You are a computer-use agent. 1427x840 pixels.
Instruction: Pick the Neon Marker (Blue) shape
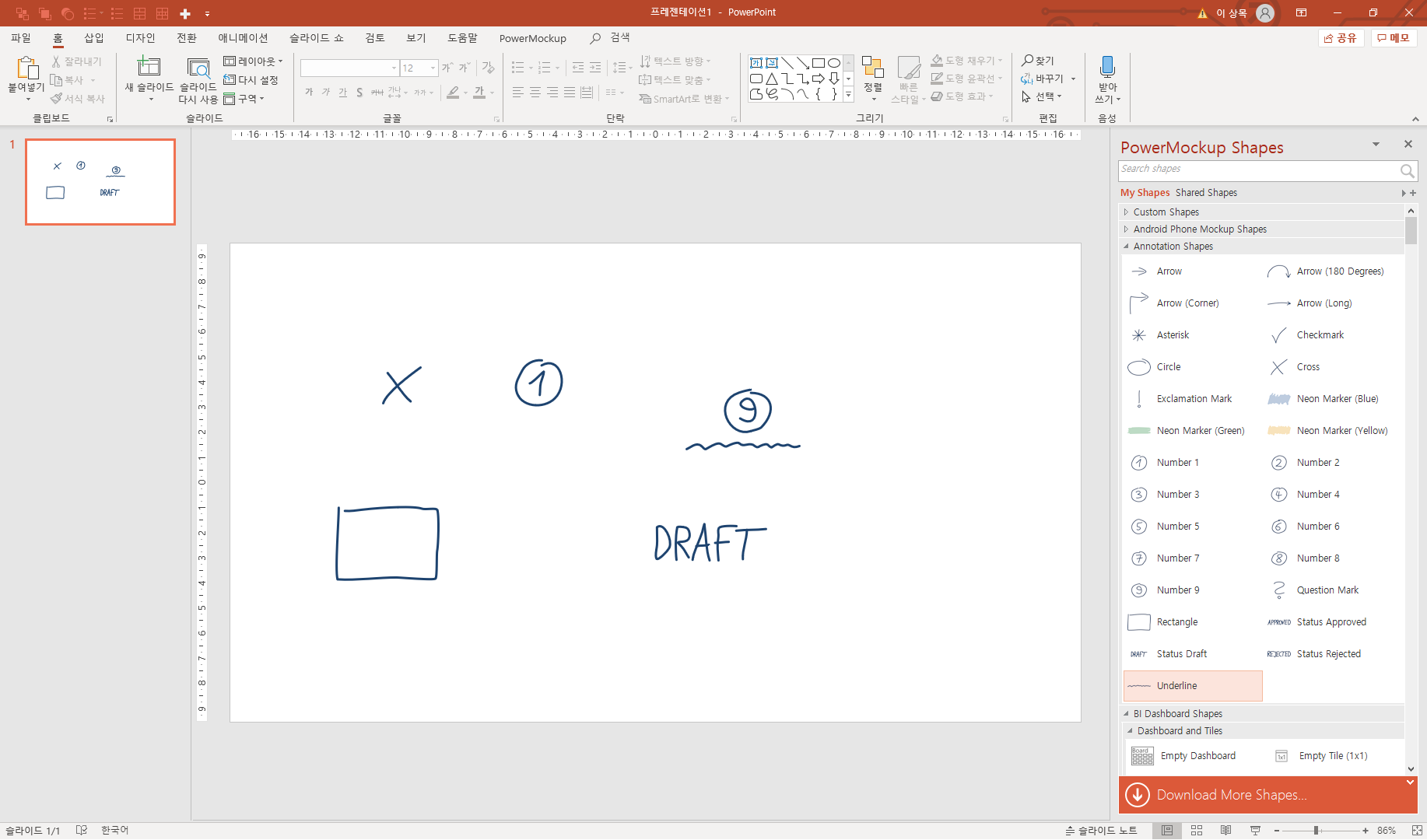click(1333, 399)
